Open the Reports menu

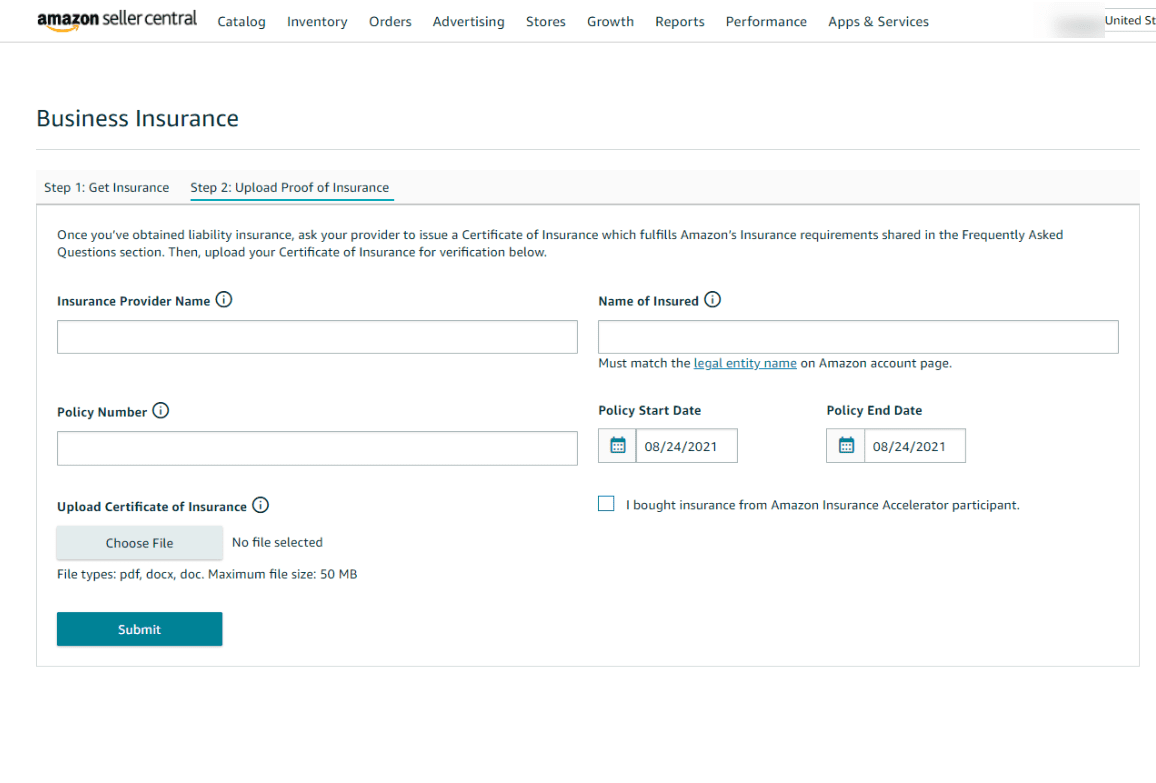click(680, 21)
